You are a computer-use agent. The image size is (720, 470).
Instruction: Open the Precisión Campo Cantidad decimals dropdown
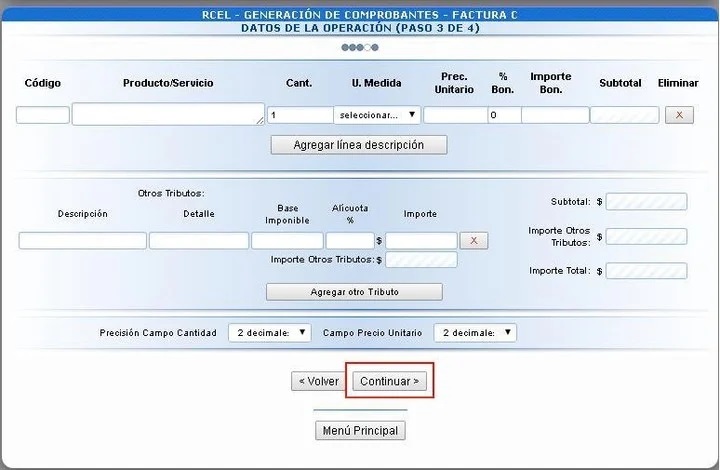pos(270,333)
